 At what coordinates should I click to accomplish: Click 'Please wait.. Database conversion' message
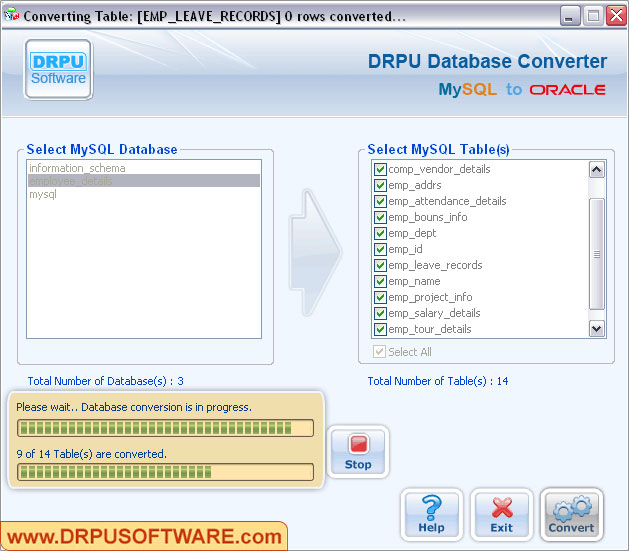click(134, 407)
